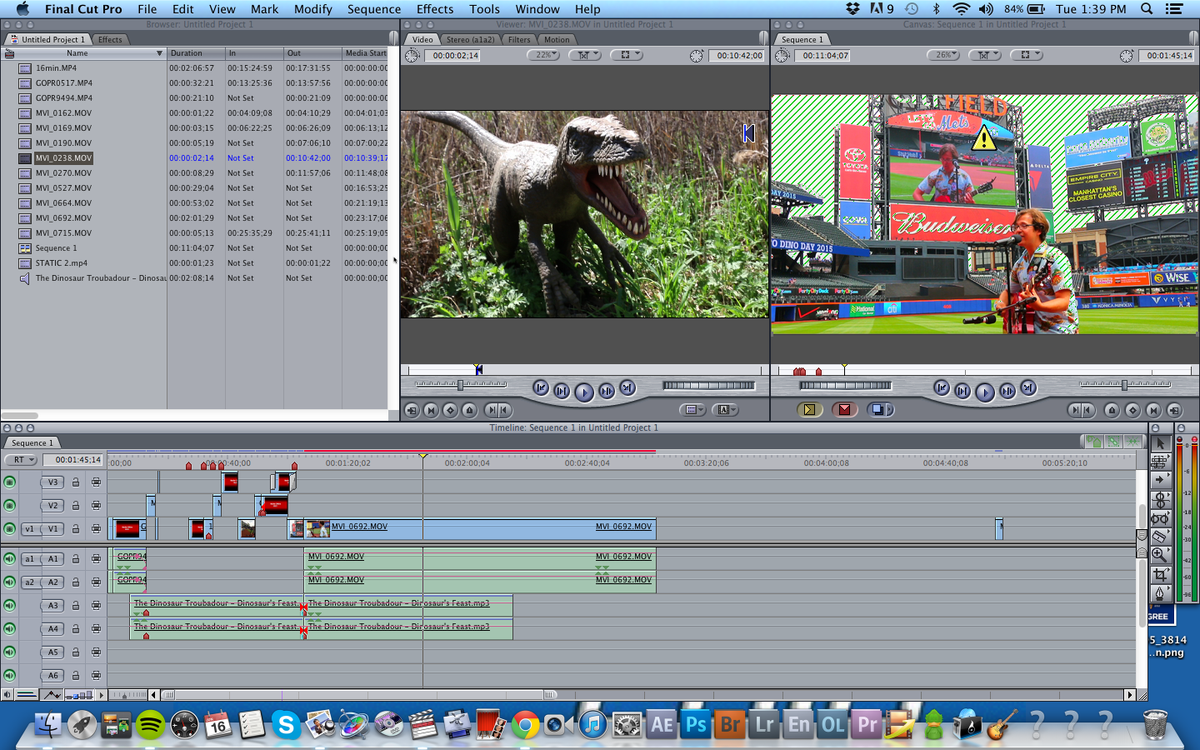Select the Zoom In tool
This screenshot has width=1200, height=750.
click(1160, 555)
